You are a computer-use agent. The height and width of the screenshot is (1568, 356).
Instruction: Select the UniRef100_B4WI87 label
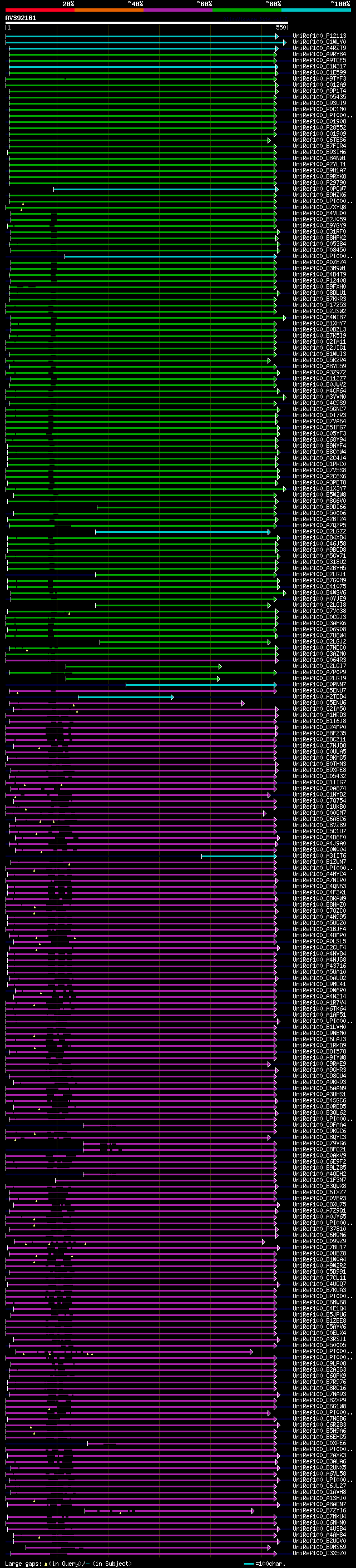[x=319, y=318]
